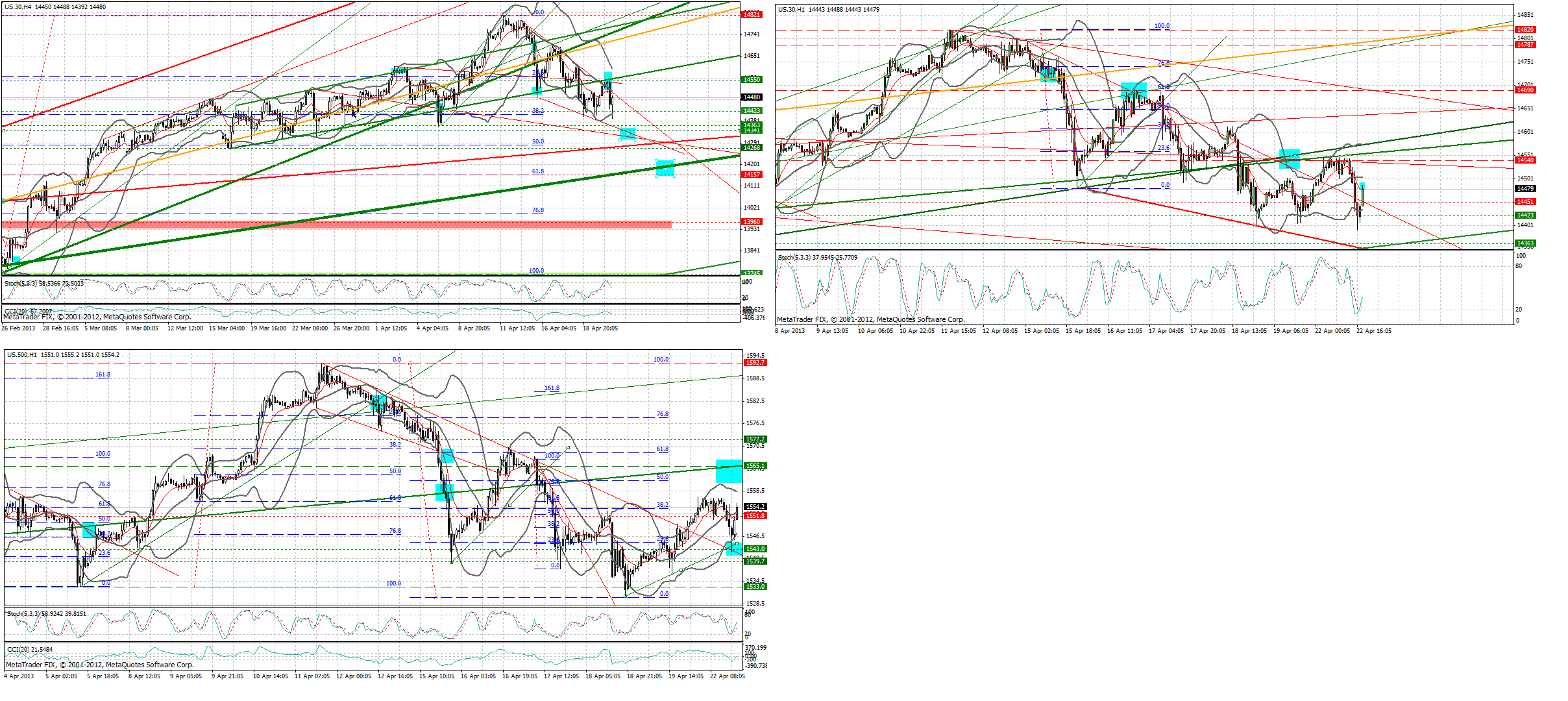Click the red 13960 price level label

point(752,222)
